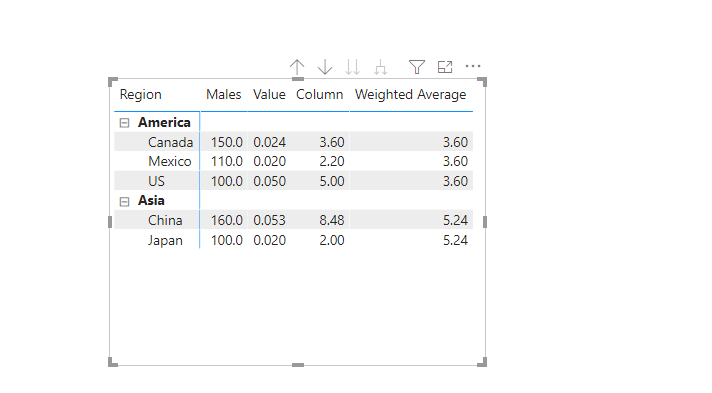Collapse the Asia group
712x393 pixels.
tap(124, 201)
